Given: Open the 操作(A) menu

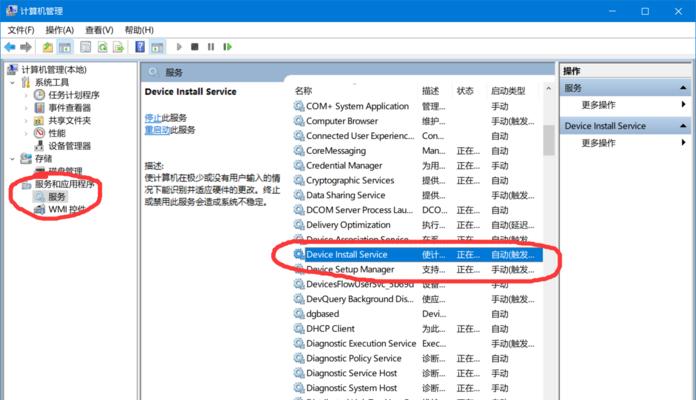Looking at the screenshot, I should click(59, 30).
